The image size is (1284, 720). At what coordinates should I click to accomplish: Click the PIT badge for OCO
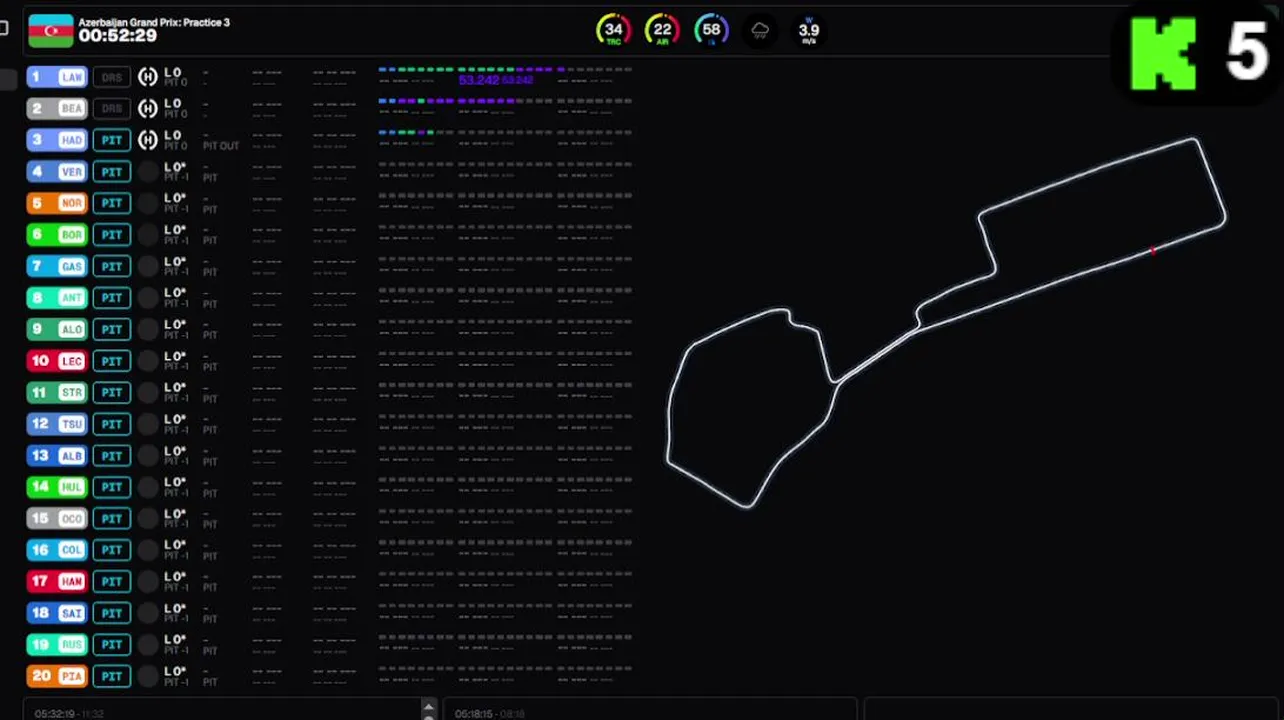point(112,518)
